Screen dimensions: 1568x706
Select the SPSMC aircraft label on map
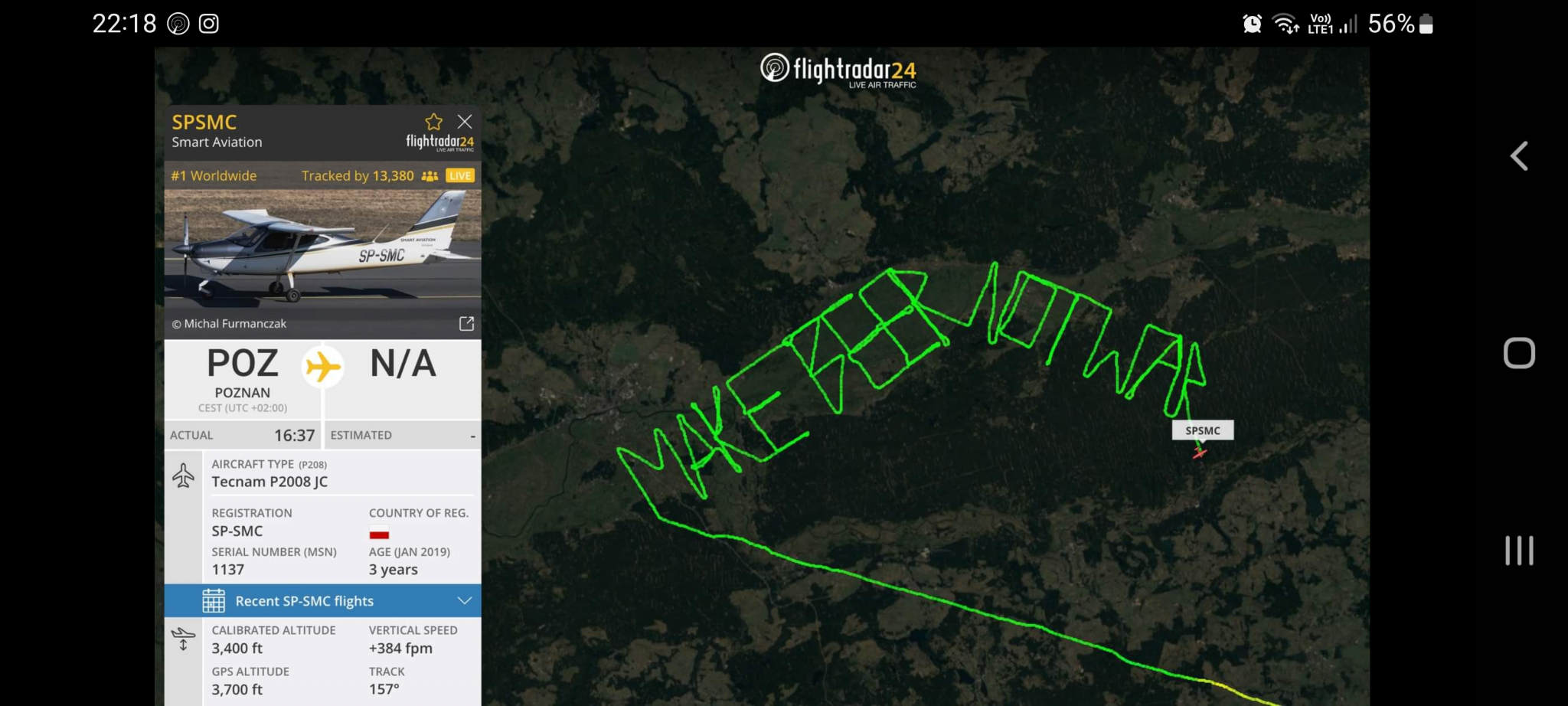click(x=1203, y=430)
